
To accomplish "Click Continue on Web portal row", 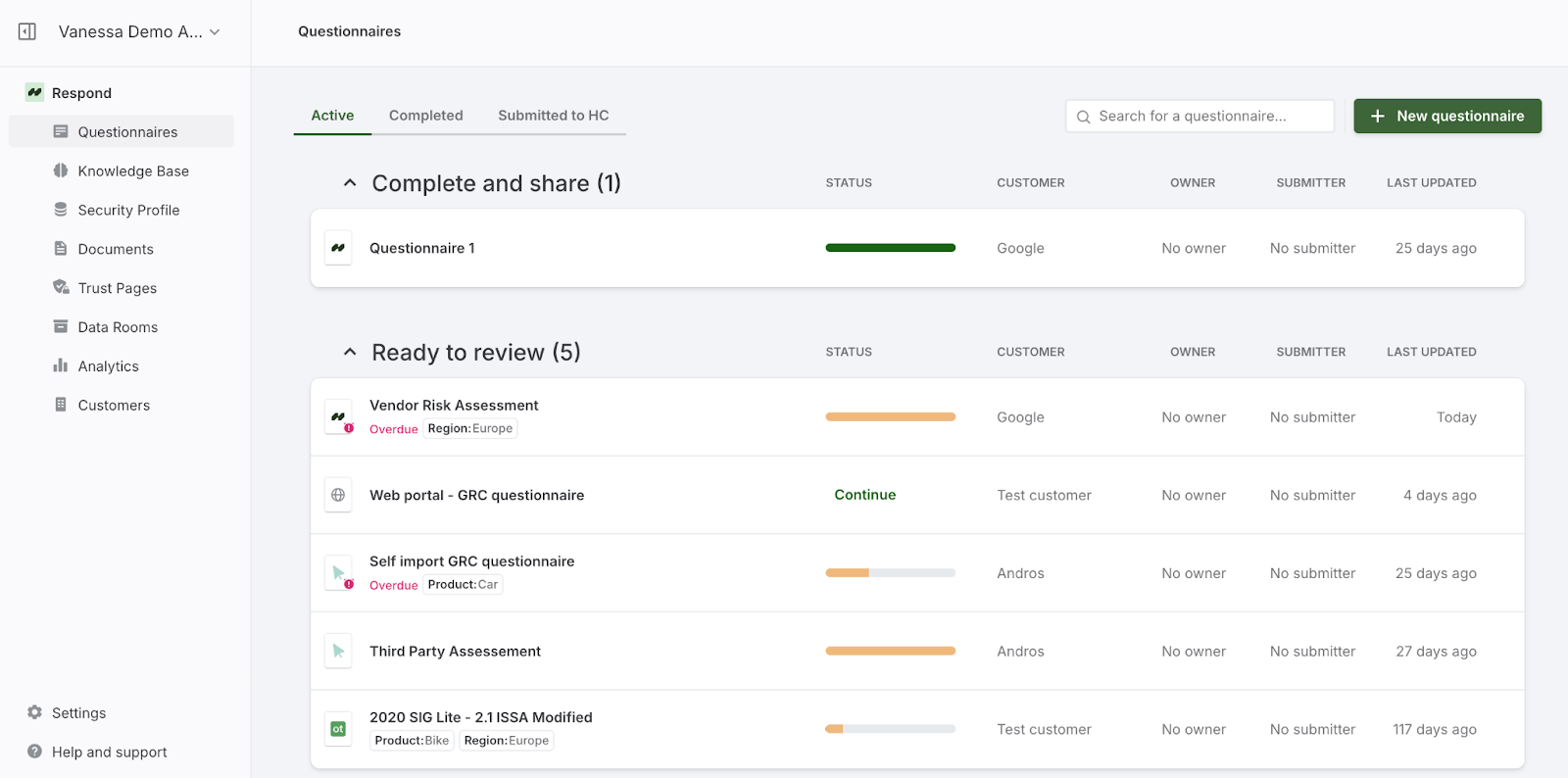I will [x=865, y=495].
